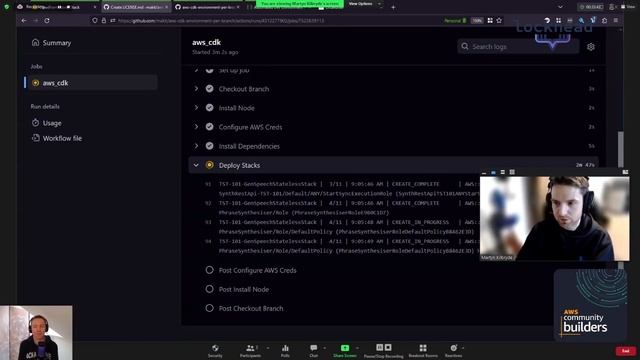Screen dimensions: 640x360
Task: Open the arrow next to Zoom Participants
Action: (268, 348)
